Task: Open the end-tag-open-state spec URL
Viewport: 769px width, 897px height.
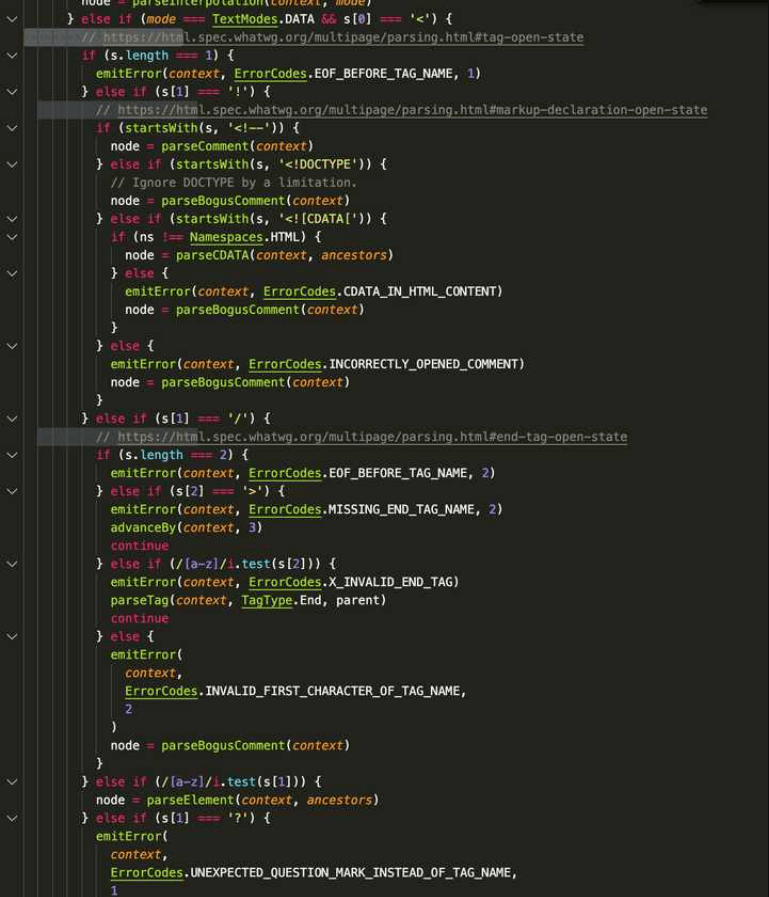Action: coord(372,437)
